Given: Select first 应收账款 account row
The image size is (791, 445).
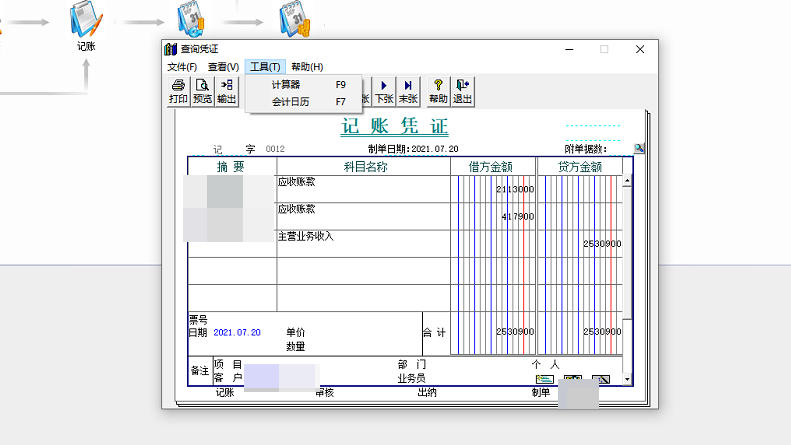Looking at the screenshot, I should (363, 189).
